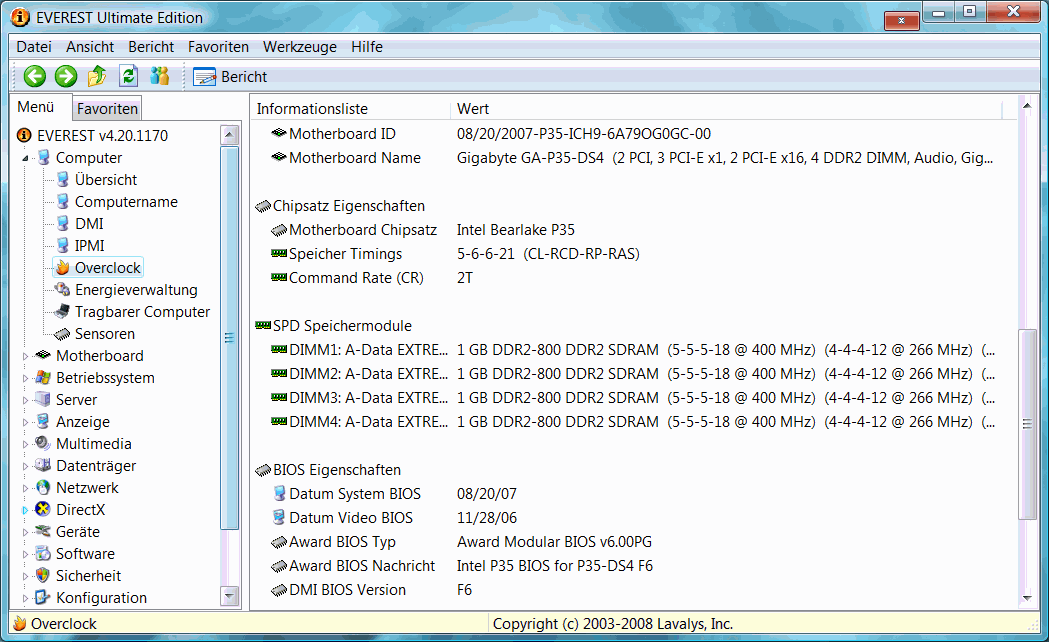
Task: Switch to the Menü tab
Action: pyautogui.click(x=35, y=107)
